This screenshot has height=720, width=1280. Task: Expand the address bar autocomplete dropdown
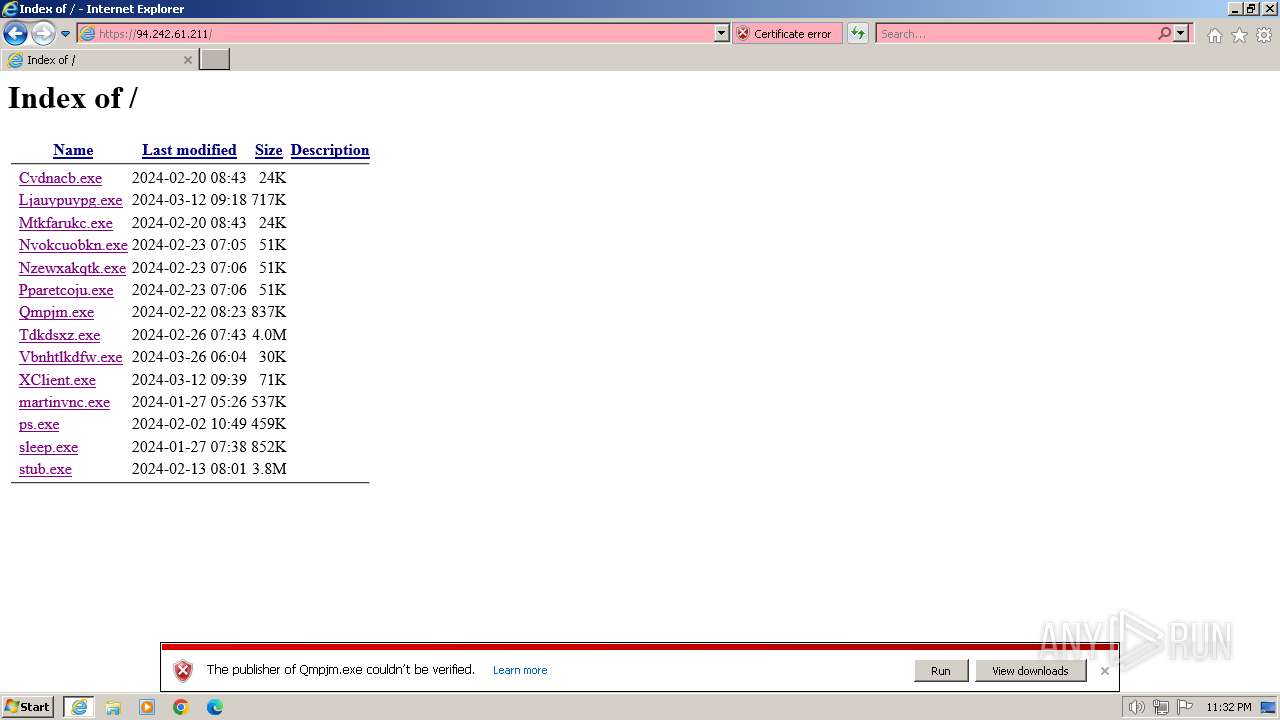click(722, 33)
